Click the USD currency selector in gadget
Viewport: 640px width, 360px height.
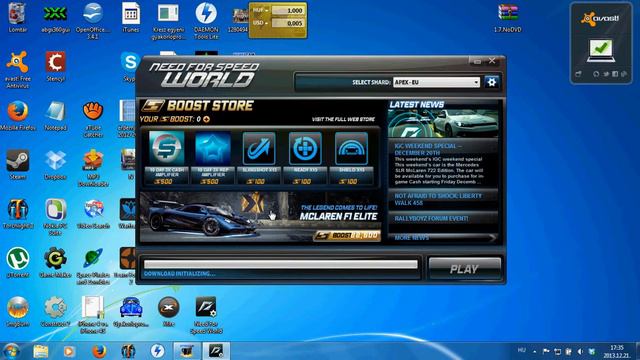260,23
